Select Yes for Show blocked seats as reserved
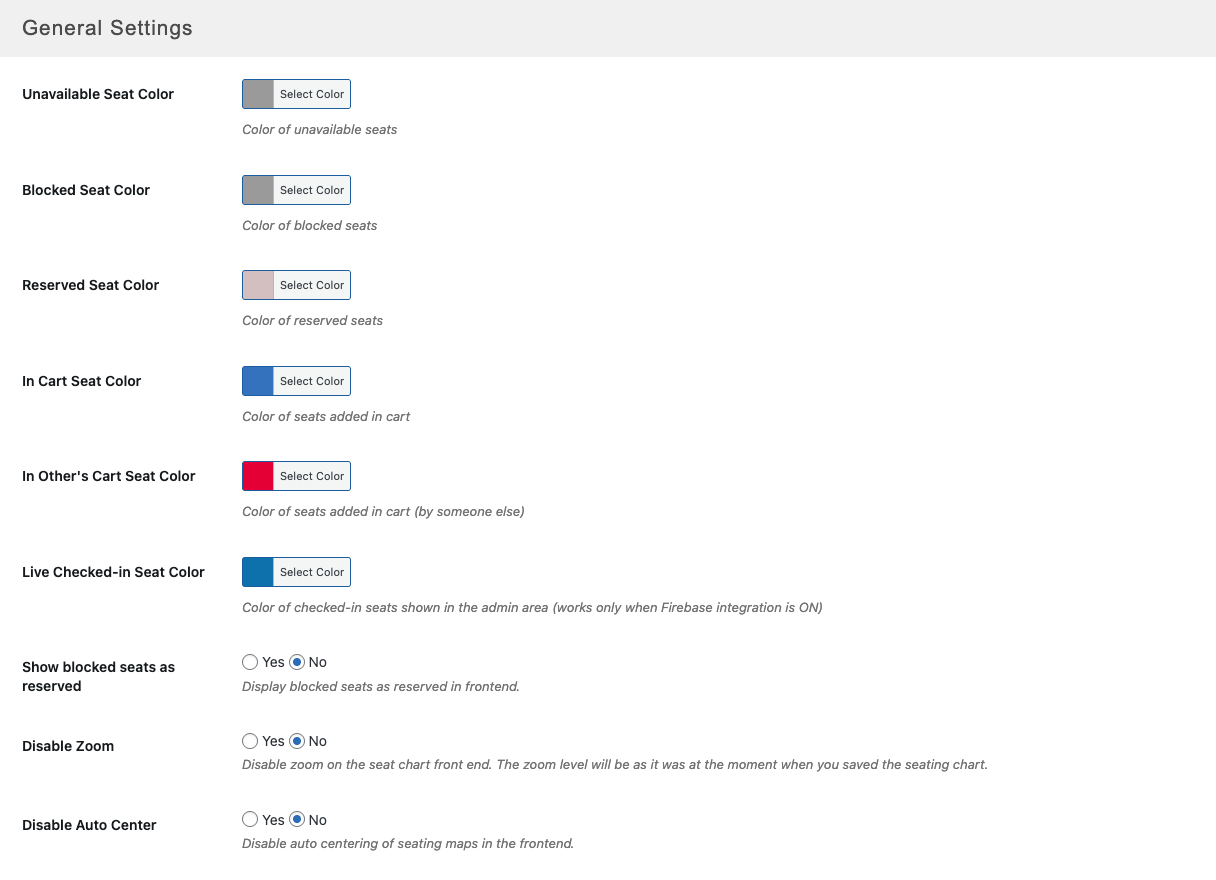 point(250,662)
